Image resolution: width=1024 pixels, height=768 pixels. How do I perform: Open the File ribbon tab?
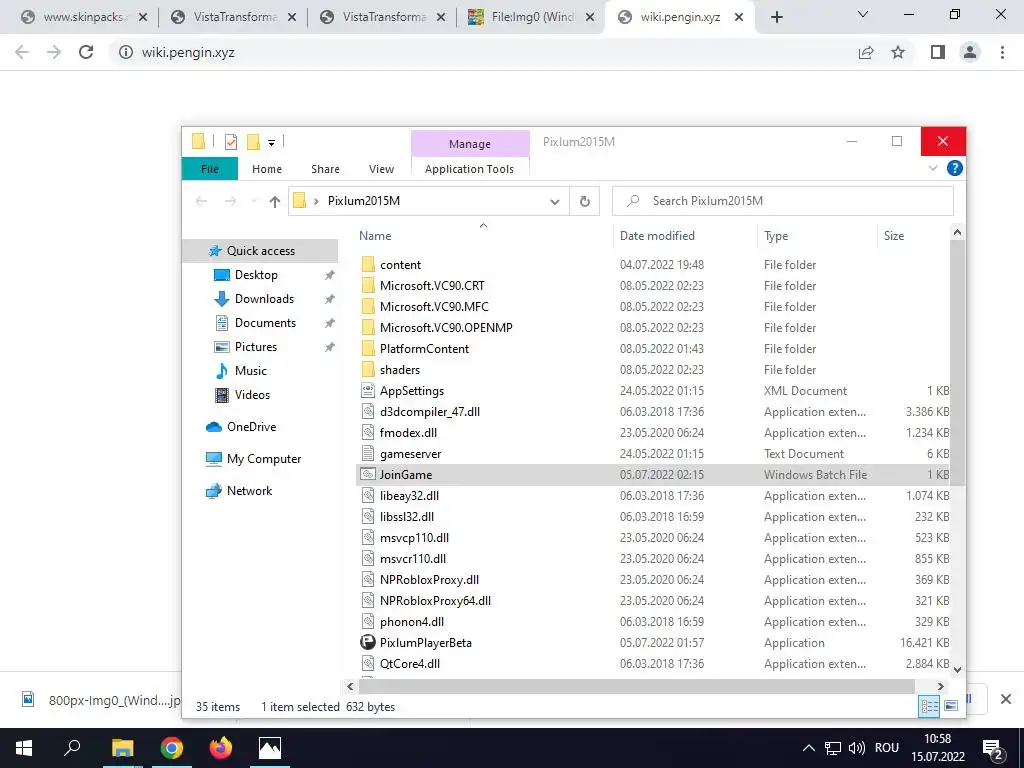[x=210, y=169]
